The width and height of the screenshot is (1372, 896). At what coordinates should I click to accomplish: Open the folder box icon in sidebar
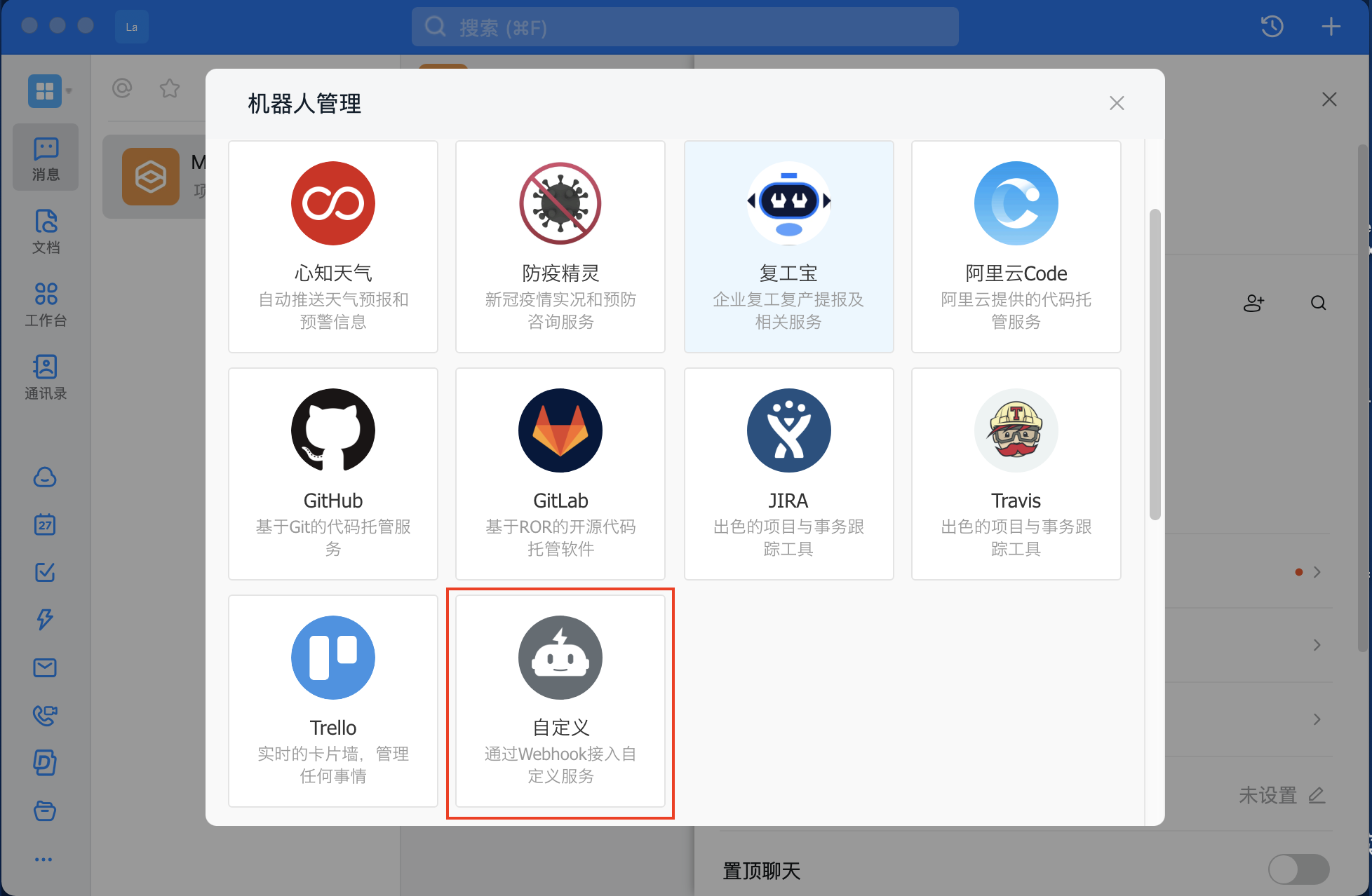point(45,810)
